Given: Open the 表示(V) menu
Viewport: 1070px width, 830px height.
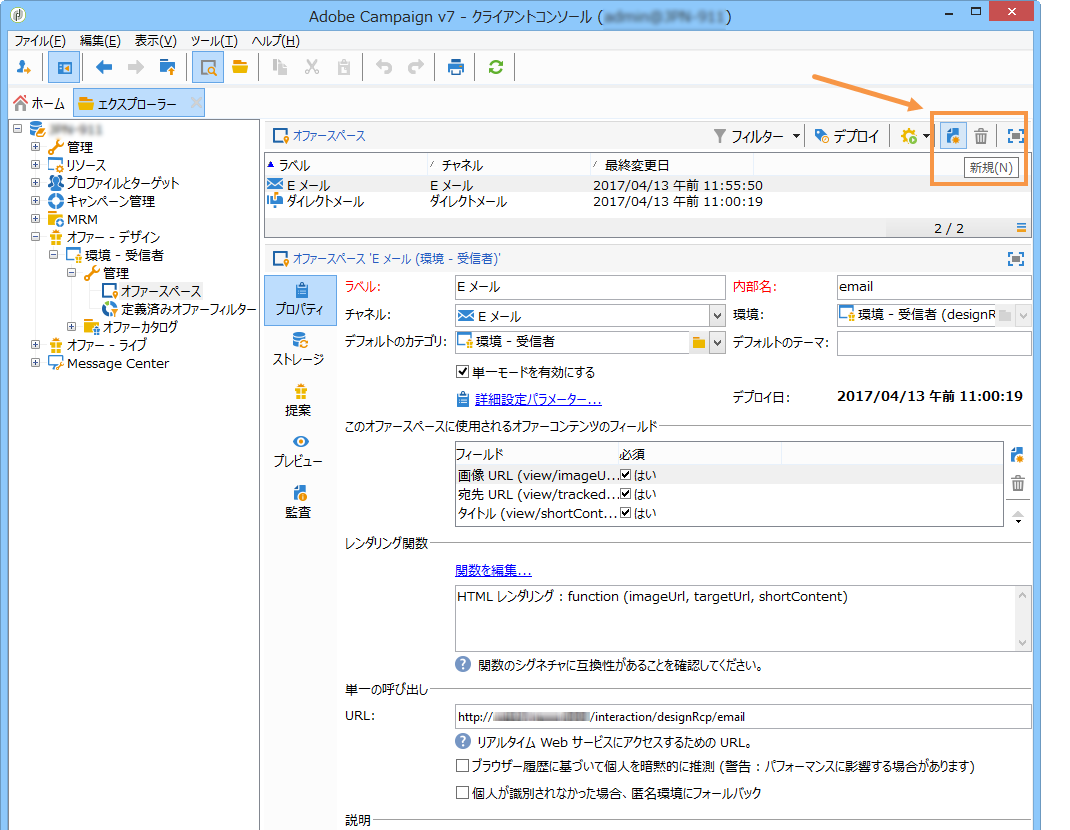Looking at the screenshot, I should [156, 41].
